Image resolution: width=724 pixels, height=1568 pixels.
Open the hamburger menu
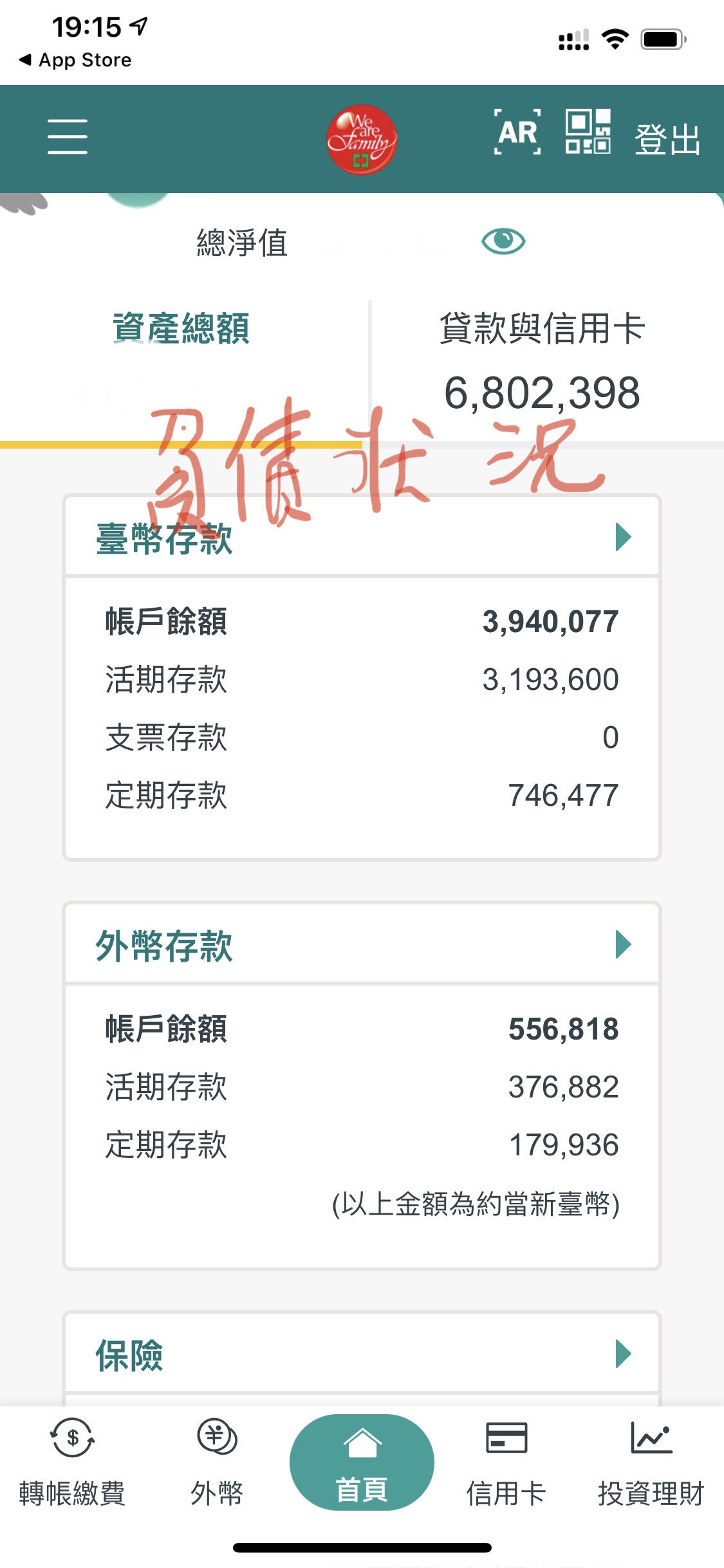67,136
